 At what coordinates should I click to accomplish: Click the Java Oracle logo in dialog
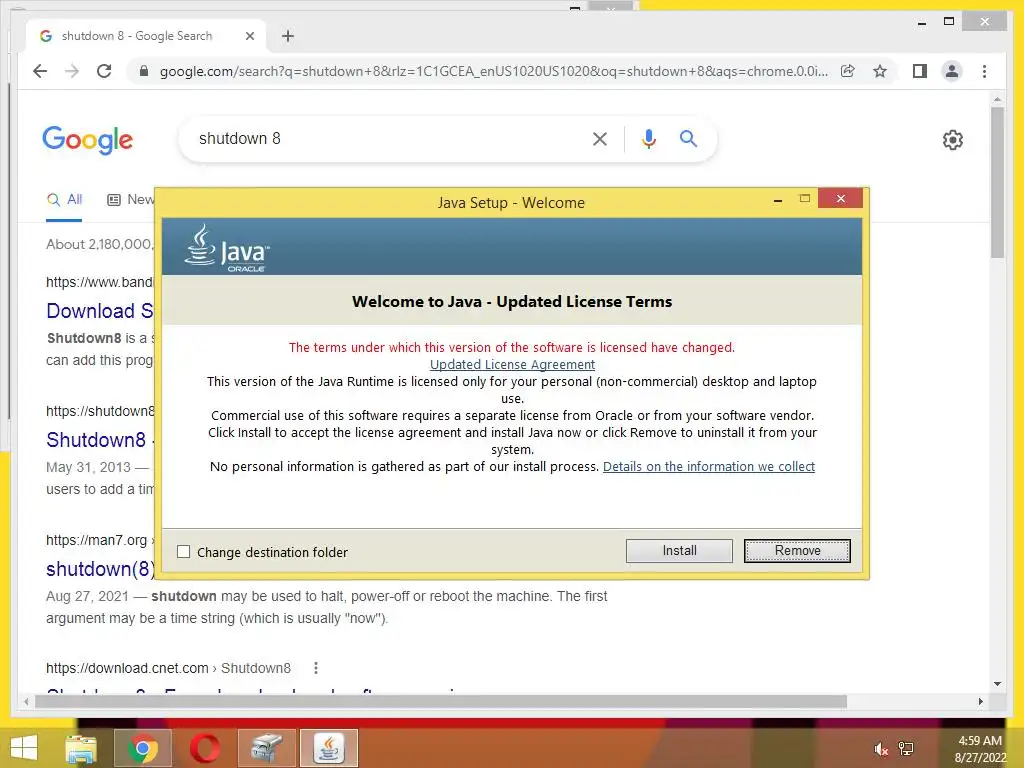point(226,248)
